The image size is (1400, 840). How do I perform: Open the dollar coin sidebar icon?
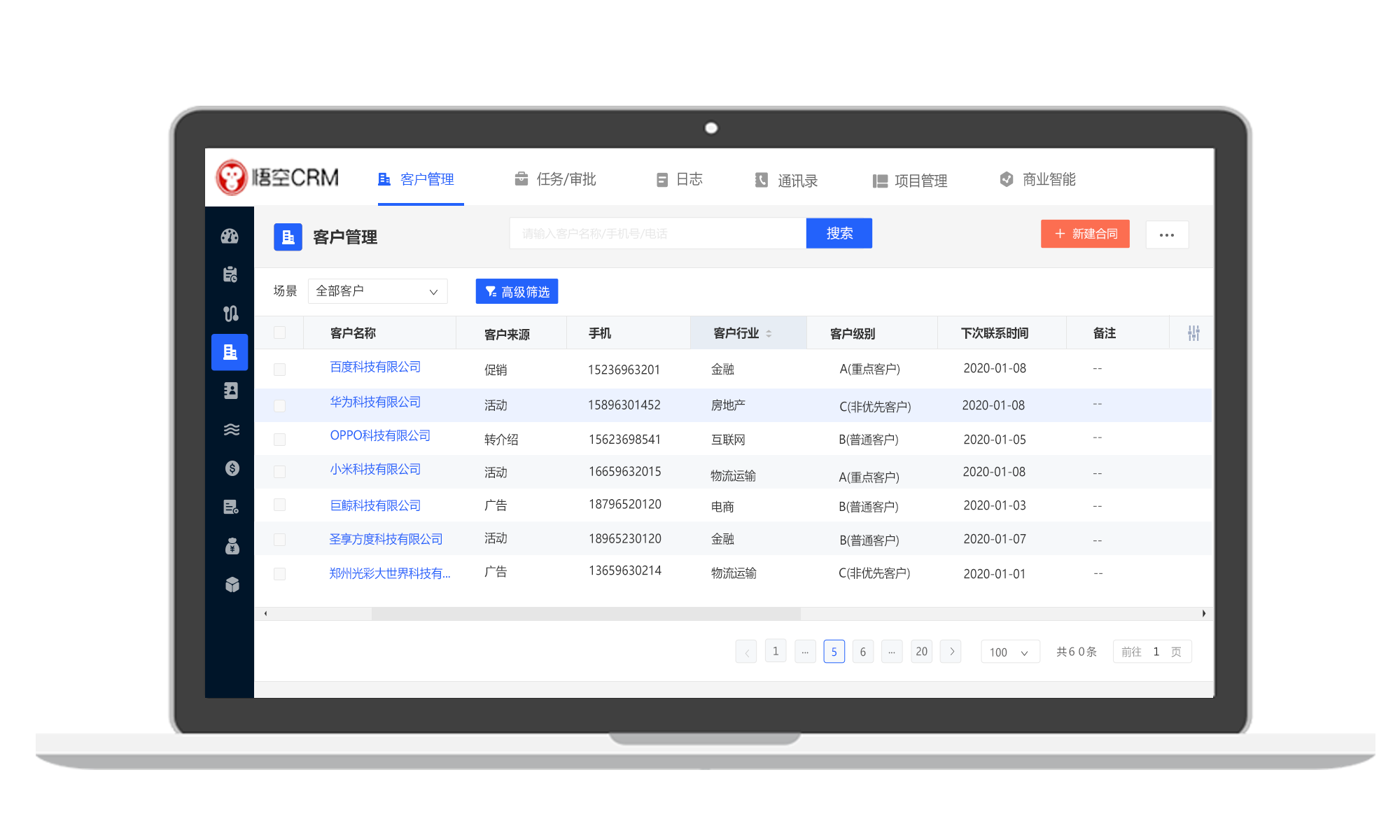232,468
